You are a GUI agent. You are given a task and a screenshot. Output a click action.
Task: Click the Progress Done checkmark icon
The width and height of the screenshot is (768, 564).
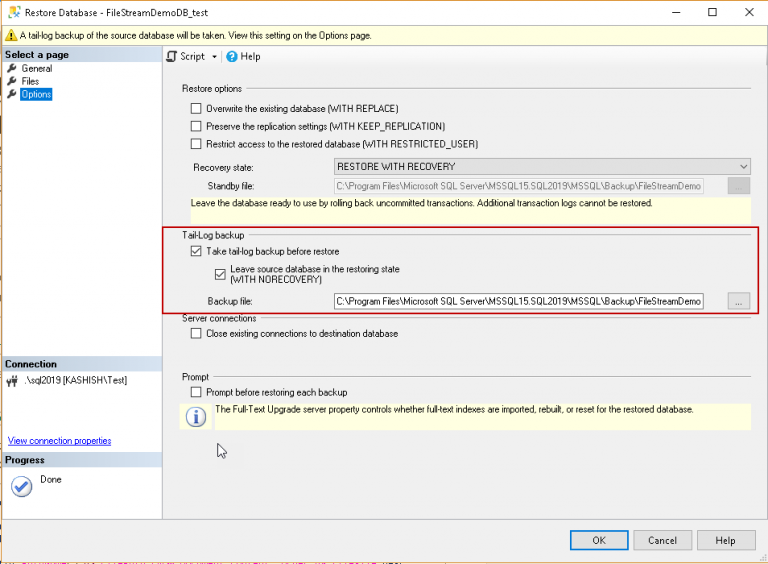point(22,486)
